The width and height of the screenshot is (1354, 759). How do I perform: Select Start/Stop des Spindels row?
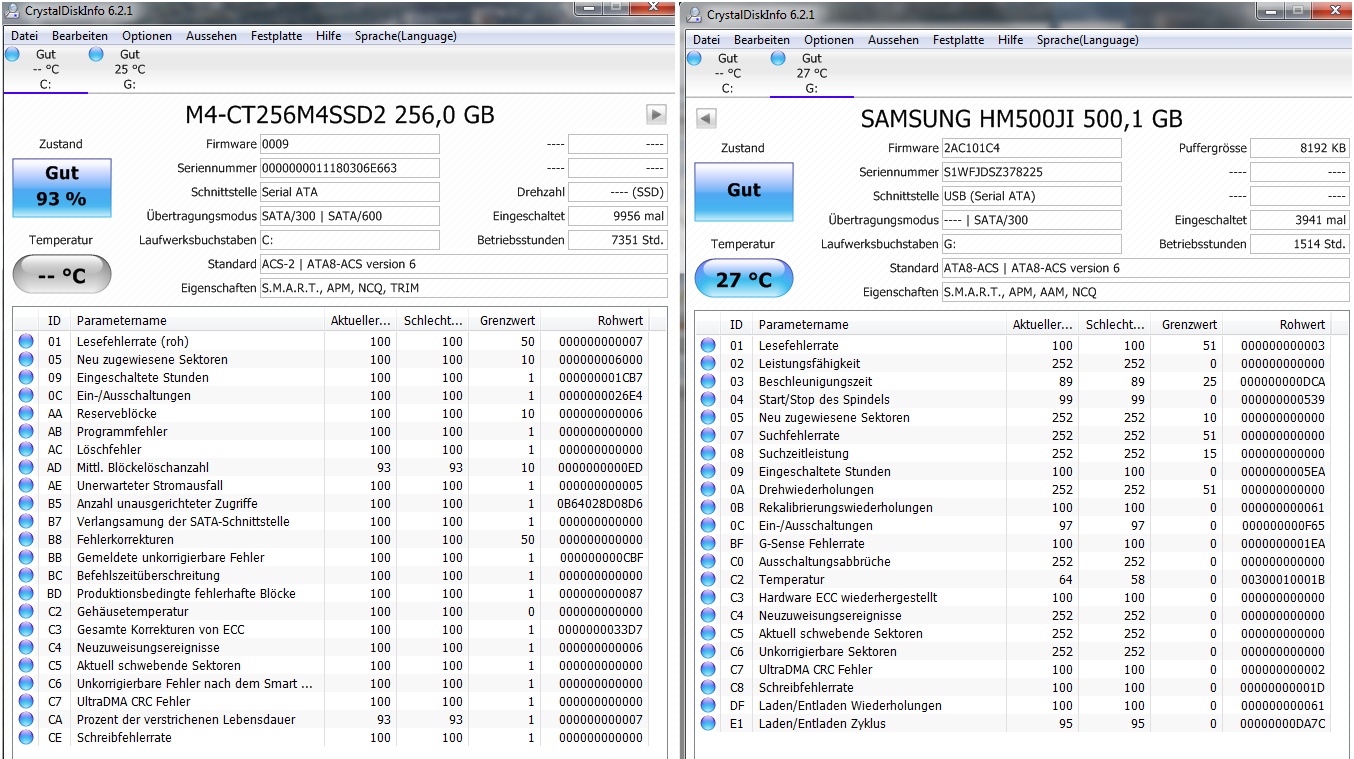(x=1013, y=400)
